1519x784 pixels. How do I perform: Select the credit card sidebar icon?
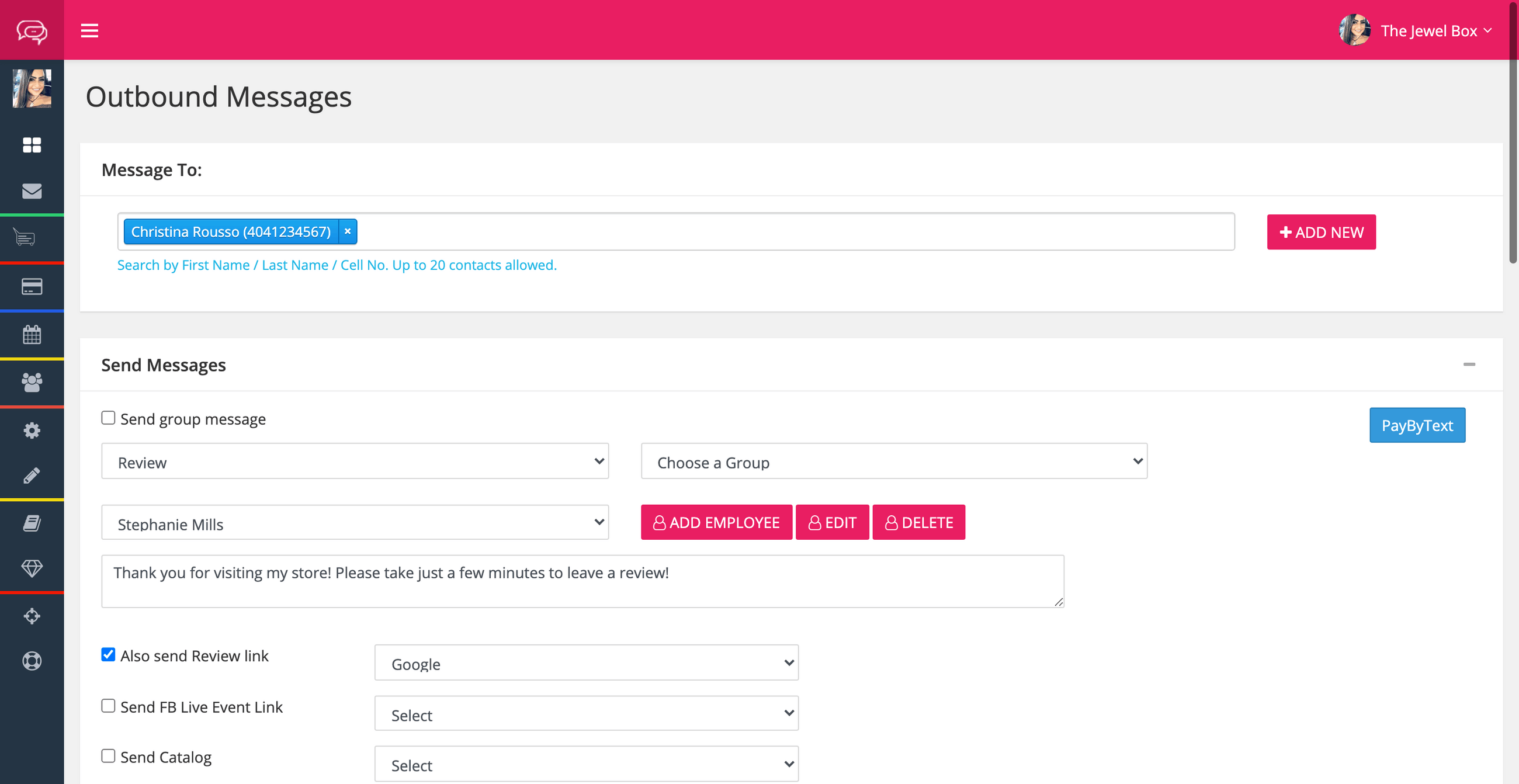[32, 286]
